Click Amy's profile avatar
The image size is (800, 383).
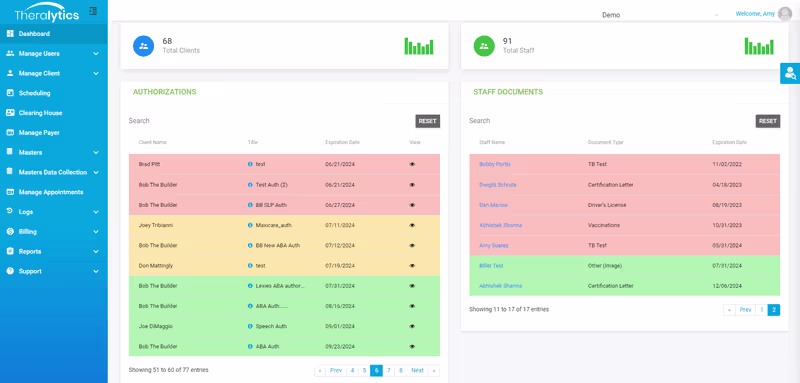pyautogui.click(x=785, y=14)
